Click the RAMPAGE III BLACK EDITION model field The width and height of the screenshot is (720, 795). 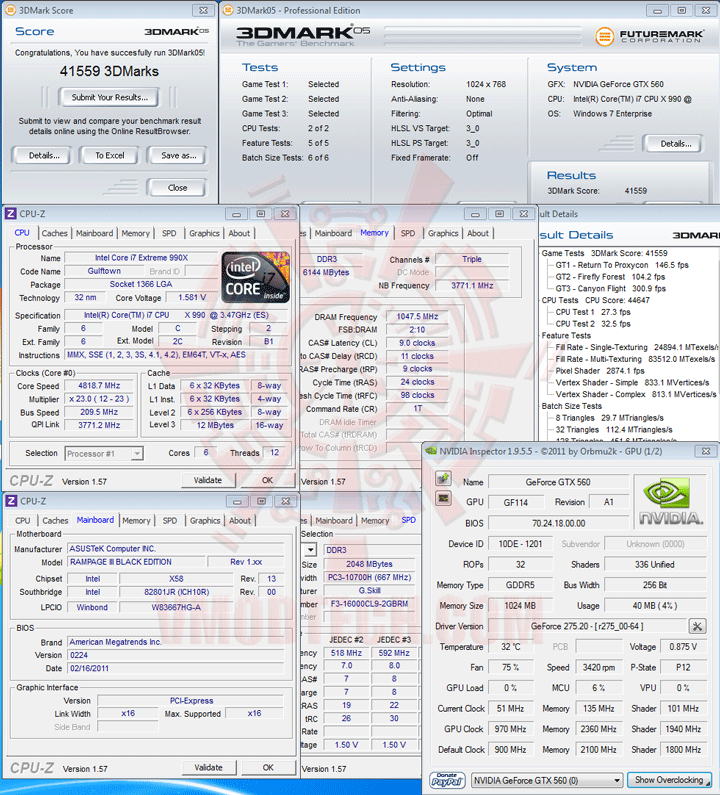(135, 562)
